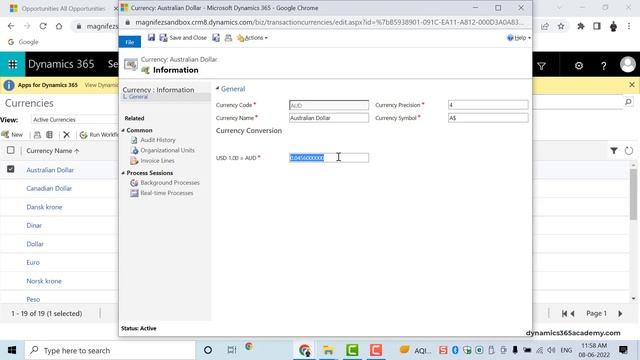
Task: Click the USD to AUD conversion rate field
Action: tap(329, 158)
